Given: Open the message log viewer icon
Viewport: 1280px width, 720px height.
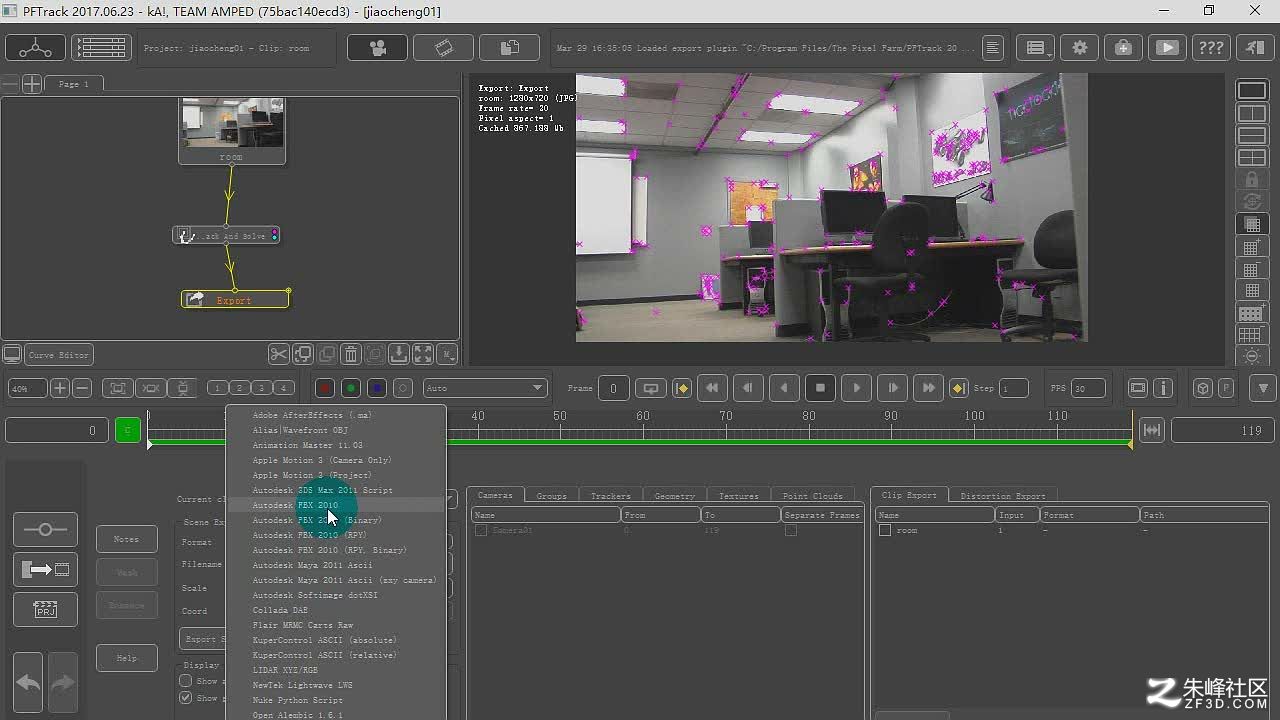Looking at the screenshot, I should click(x=992, y=47).
